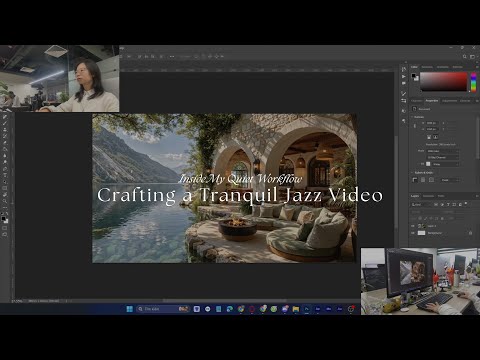Click the canvas height H input field
This screenshot has height=360, width=480.
point(432,129)
